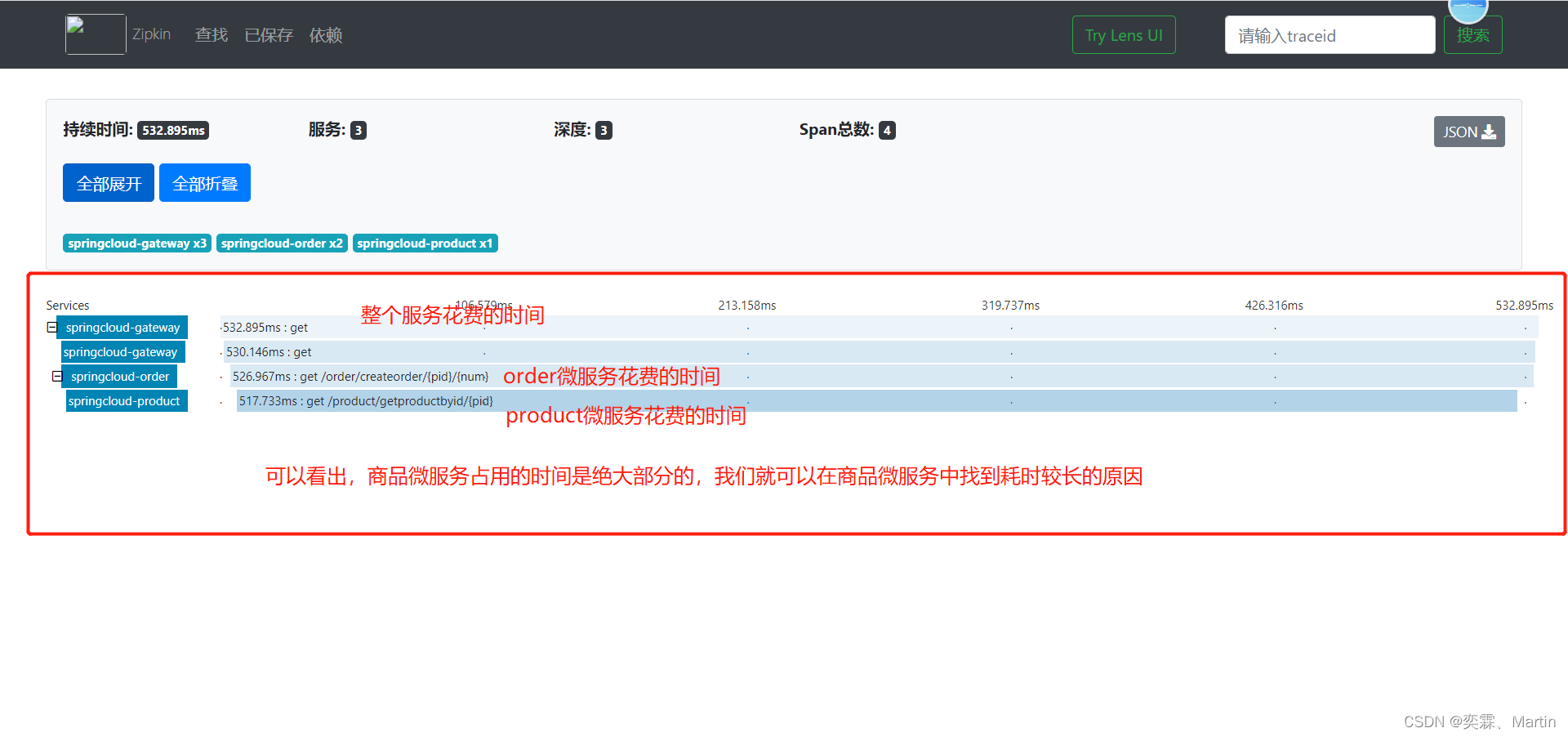Filter by springcloud-order x2 badge

282,243
